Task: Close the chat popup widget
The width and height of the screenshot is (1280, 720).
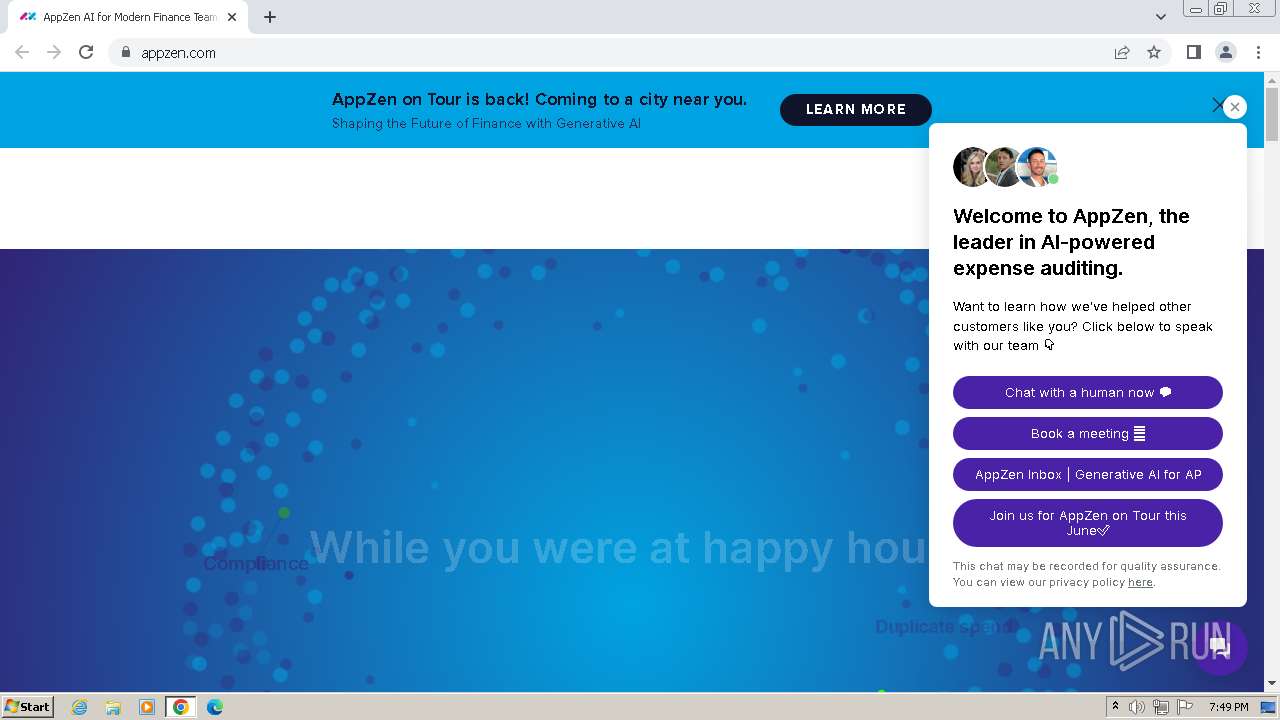Action: [1235, 107]
